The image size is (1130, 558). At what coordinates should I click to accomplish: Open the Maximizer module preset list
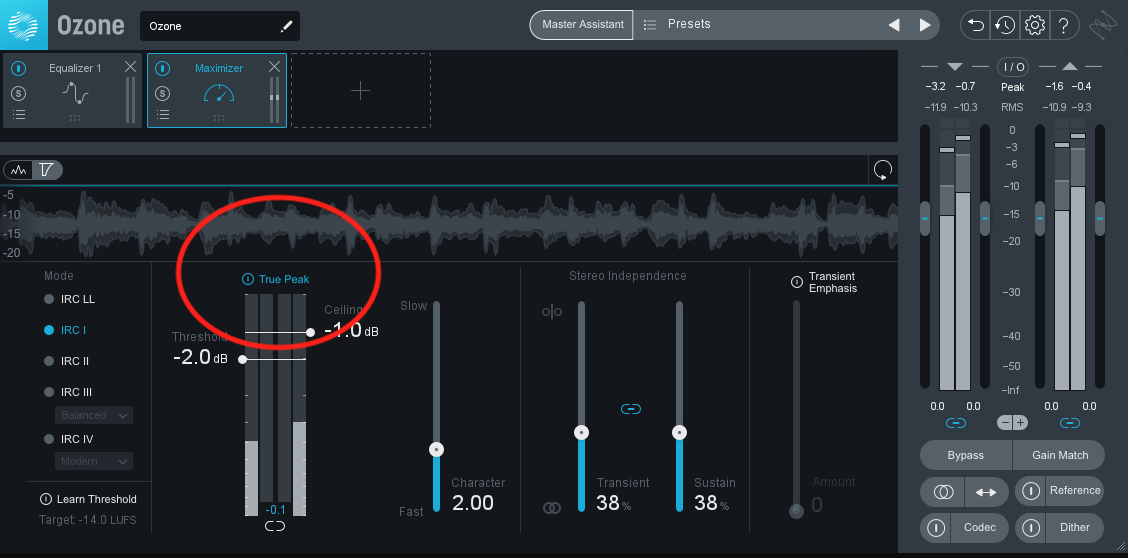click(x=163, y=115)
